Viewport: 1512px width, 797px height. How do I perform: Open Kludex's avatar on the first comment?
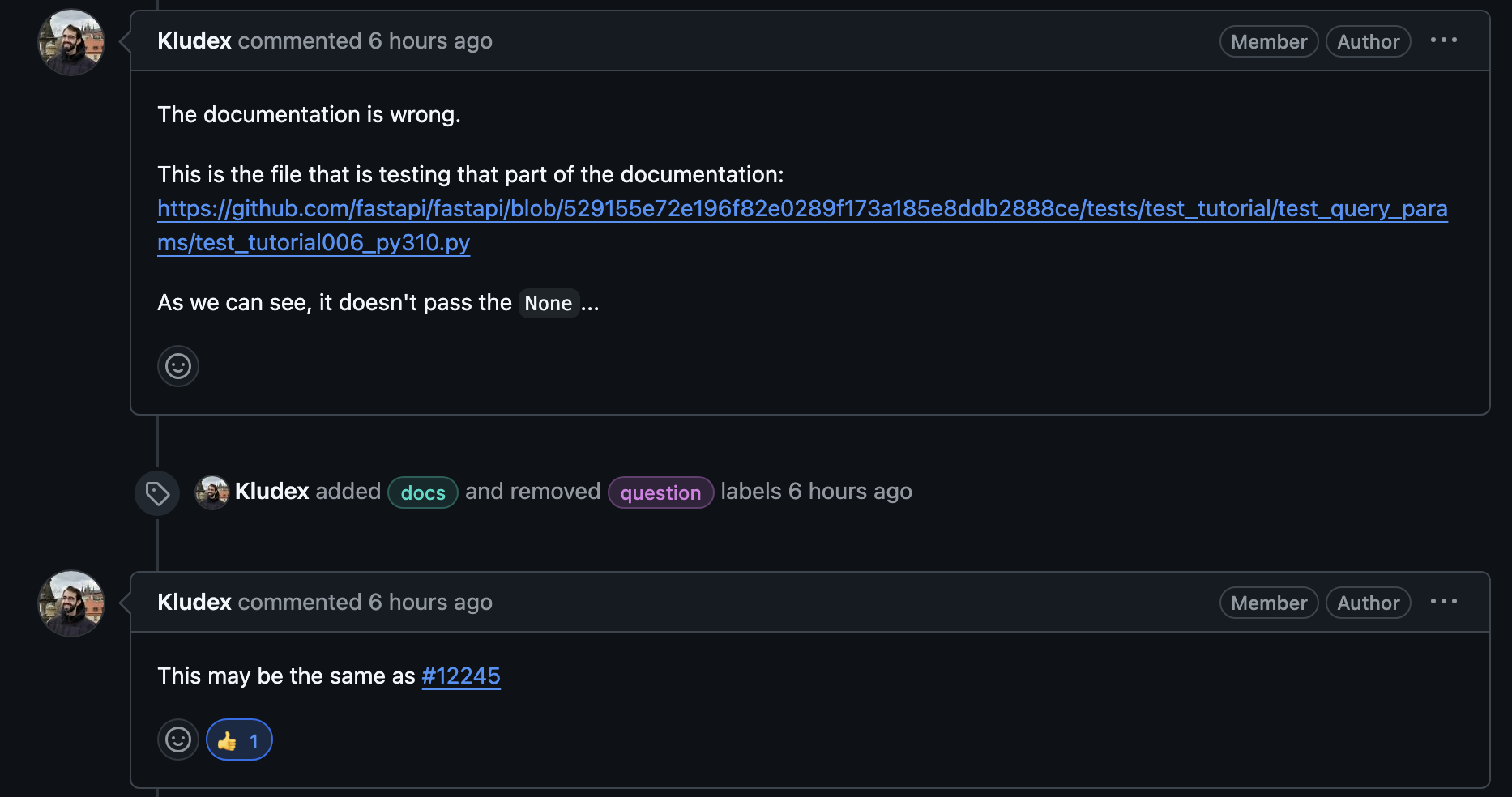[x=71, y=42]
